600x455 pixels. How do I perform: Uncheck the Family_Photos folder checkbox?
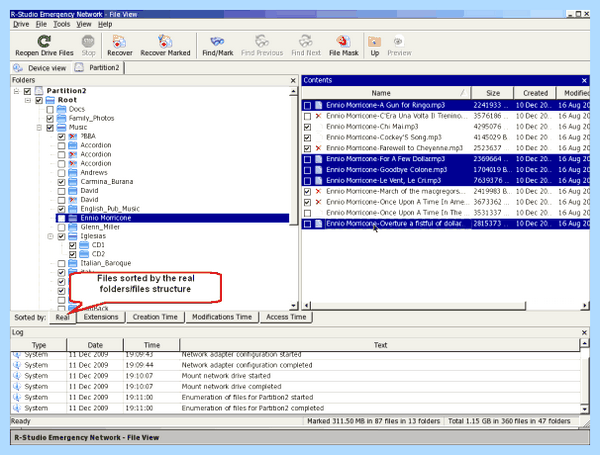pyautogui.click(x=50, y=119)
